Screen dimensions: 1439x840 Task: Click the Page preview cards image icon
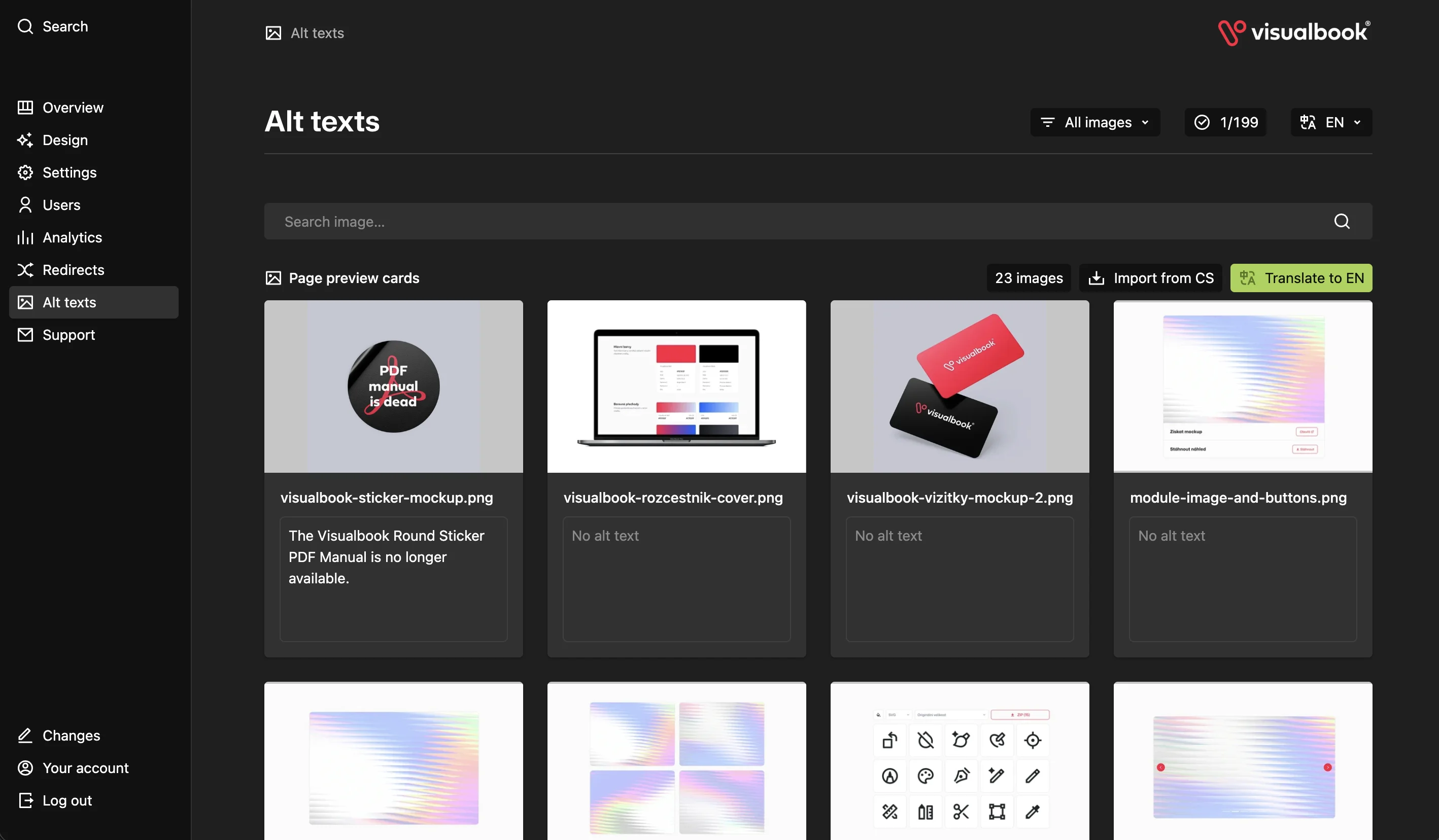(x=273, y=278)
